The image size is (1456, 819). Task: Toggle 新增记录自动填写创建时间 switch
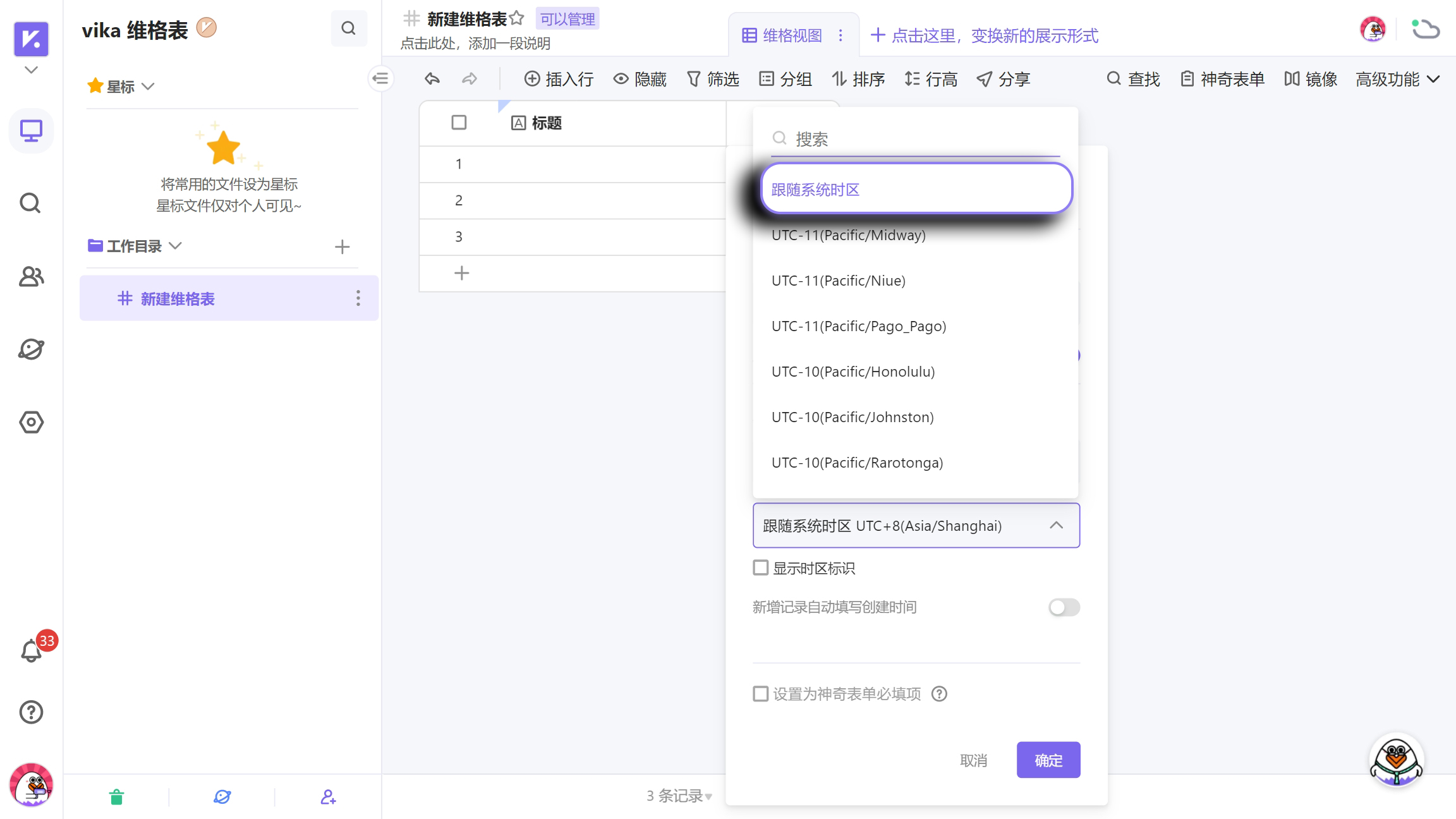click(1064, 607)
